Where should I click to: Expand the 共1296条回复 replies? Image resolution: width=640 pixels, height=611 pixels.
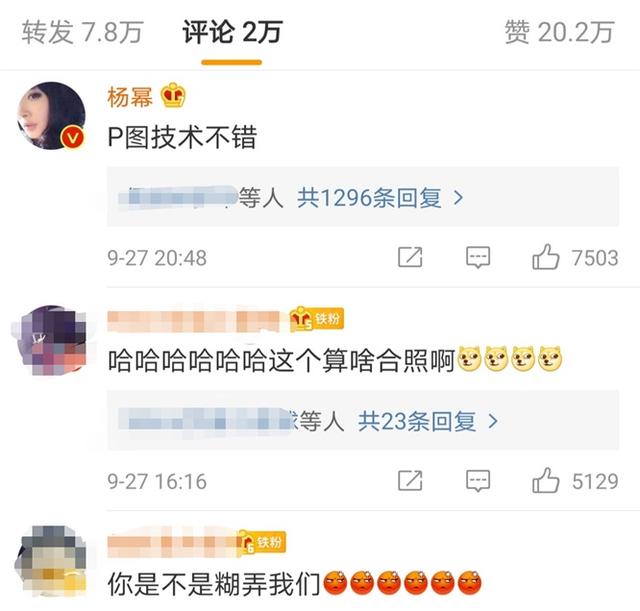coord(369,198)
